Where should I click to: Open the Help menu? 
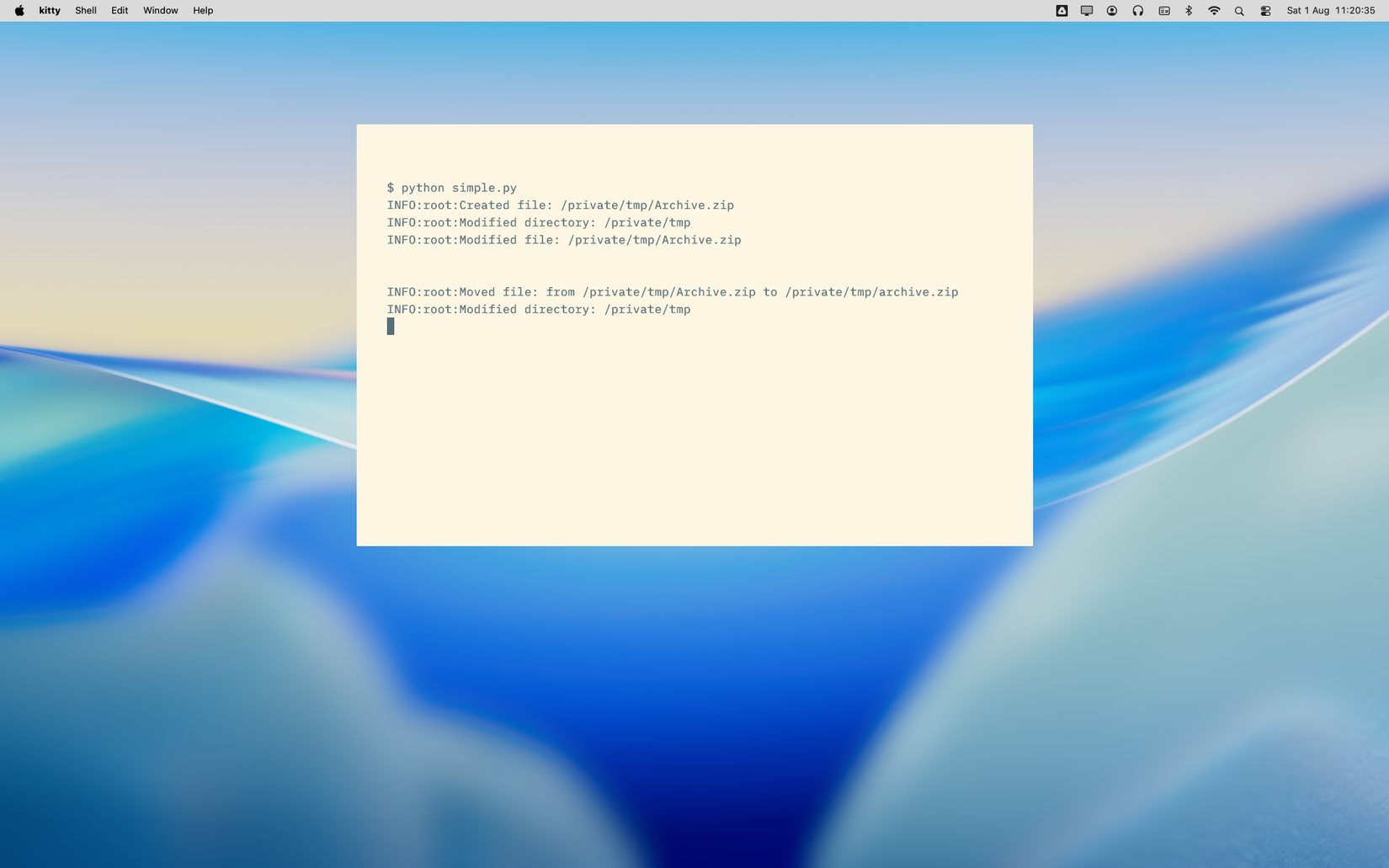(203, 11)
